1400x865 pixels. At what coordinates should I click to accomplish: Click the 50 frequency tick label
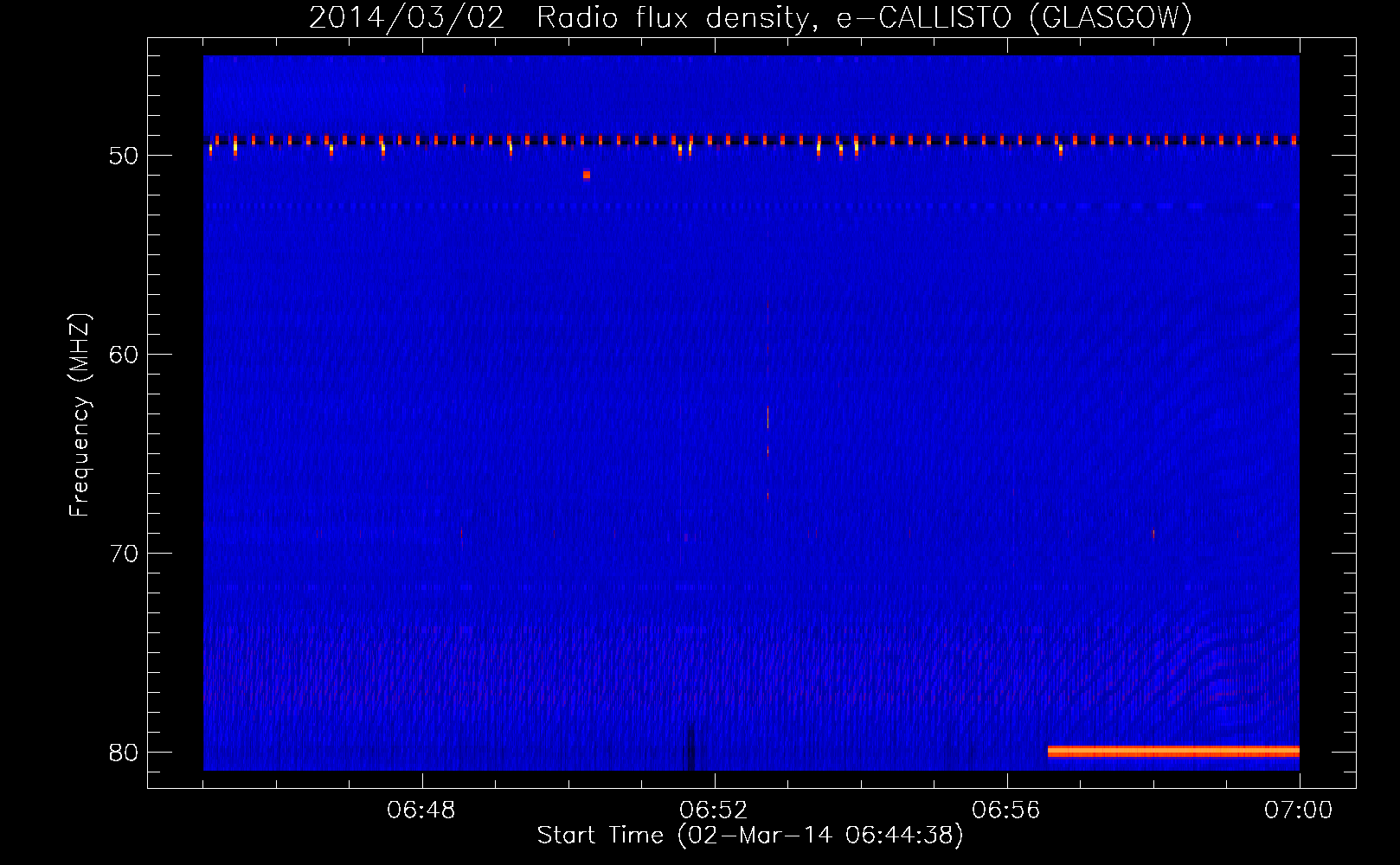click(125, 156)
